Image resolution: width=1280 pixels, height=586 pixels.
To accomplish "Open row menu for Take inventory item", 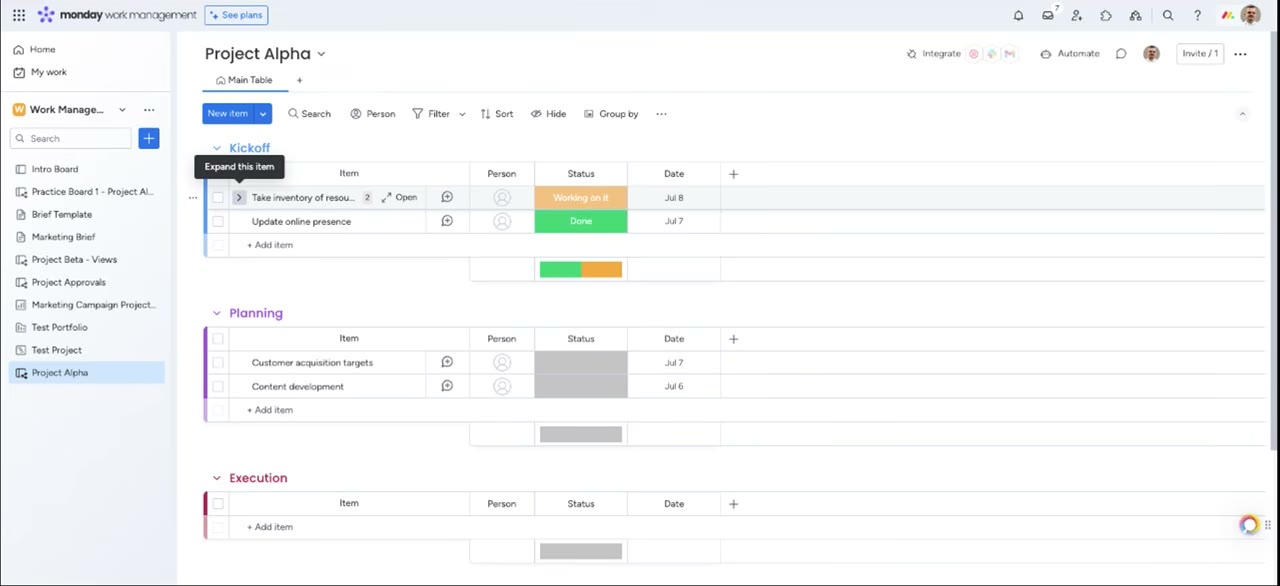I will click(193, 198).
